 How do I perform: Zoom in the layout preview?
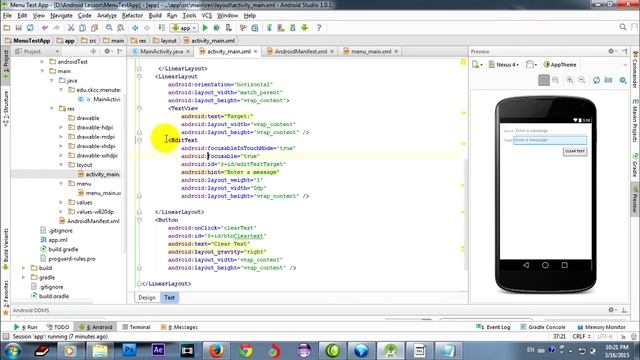point(570,80)
